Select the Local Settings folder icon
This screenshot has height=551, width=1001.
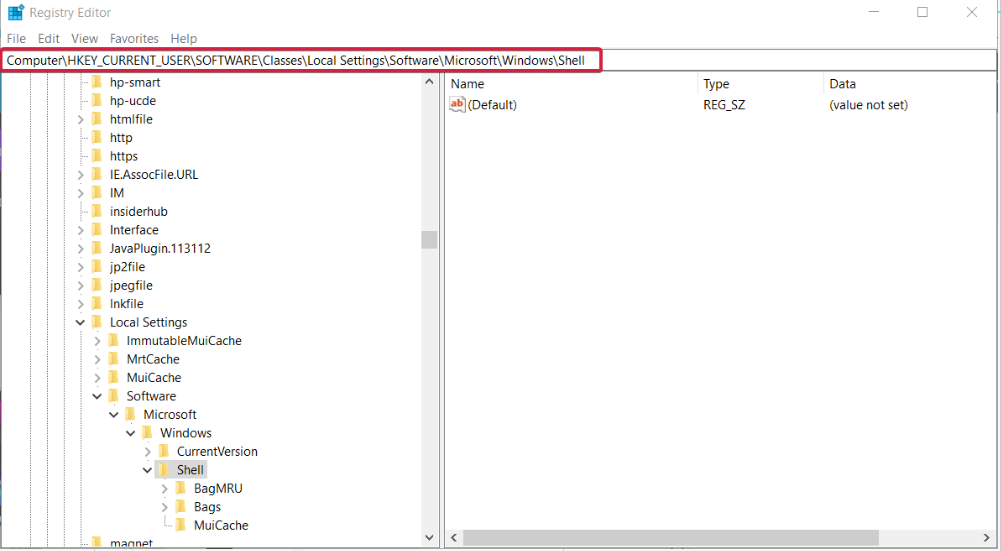tap(97, 322)
